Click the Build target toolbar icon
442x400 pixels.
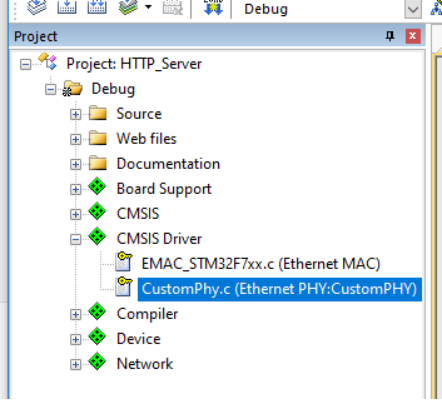67,7
